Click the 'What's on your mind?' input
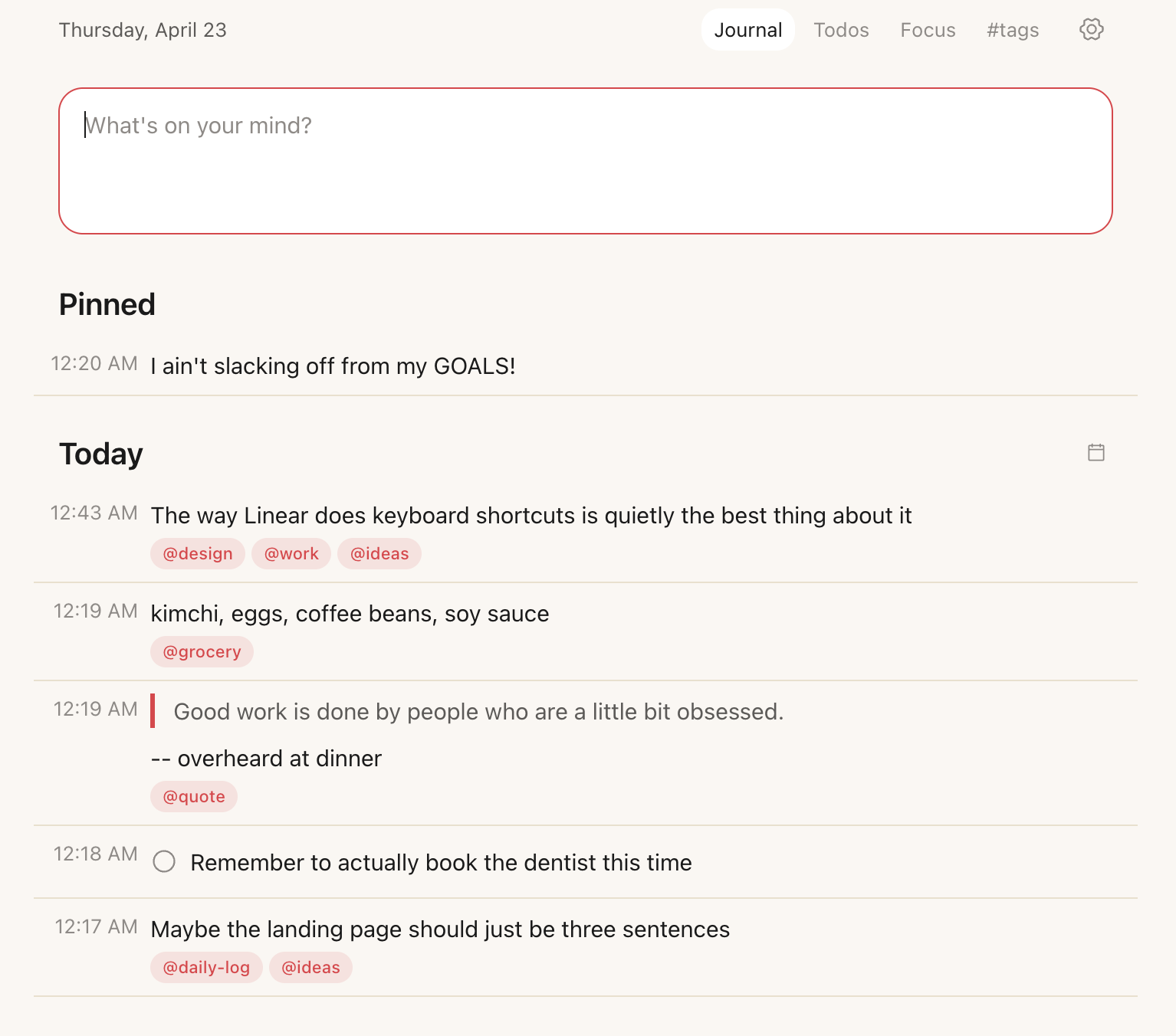The height and width of the screenshot is (1036, 1176). 585,161
